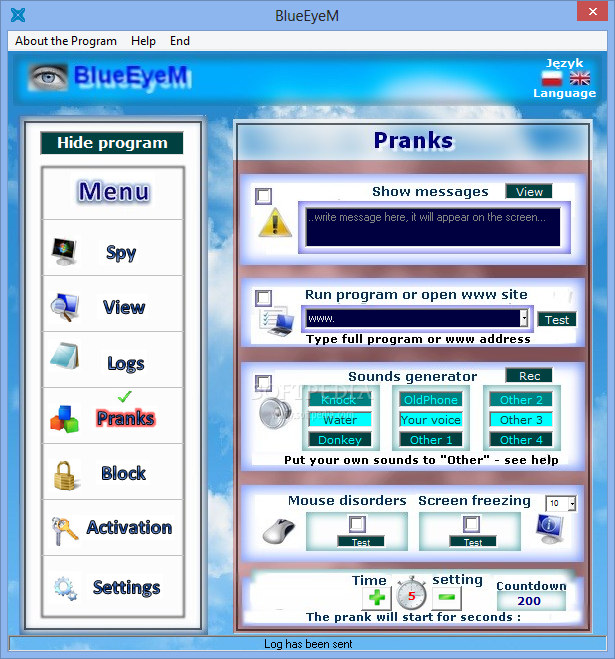Select the Water sound
The height and width of the screenshot is (659, 615).
click(x=340, y=419)
